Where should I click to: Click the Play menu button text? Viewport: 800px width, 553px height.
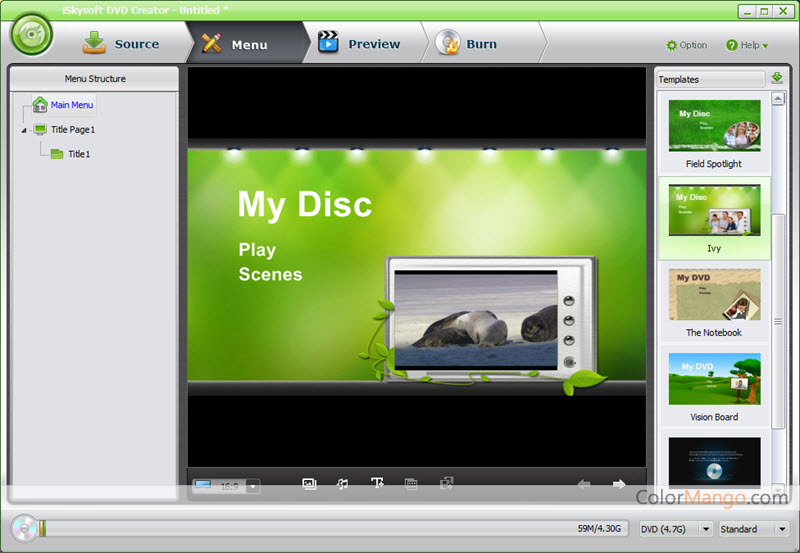257,250
